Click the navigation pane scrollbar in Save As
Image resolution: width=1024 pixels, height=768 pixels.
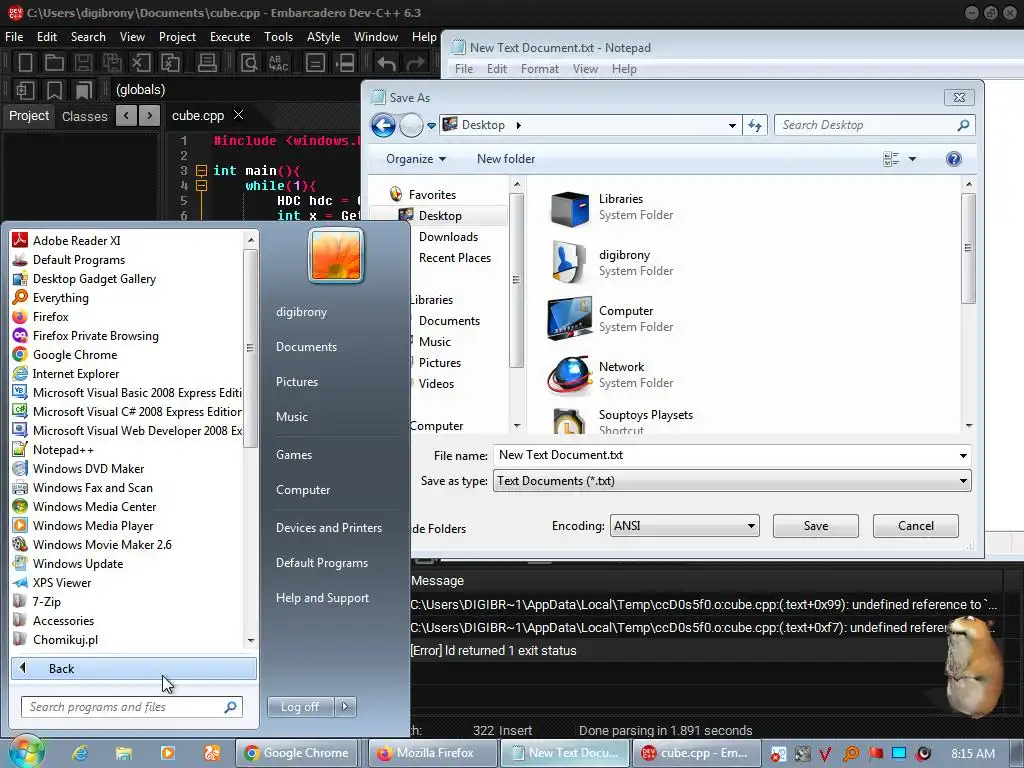(516, 280)
